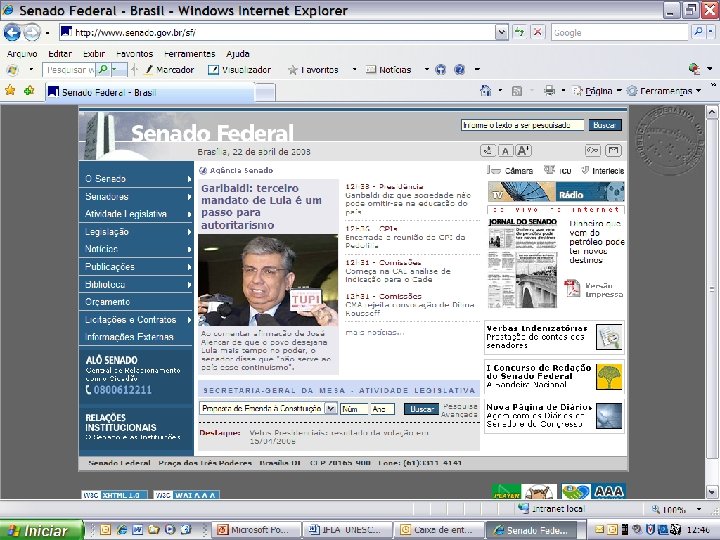
Task: Open the Página menu dropdown
Action: point(619,91)
